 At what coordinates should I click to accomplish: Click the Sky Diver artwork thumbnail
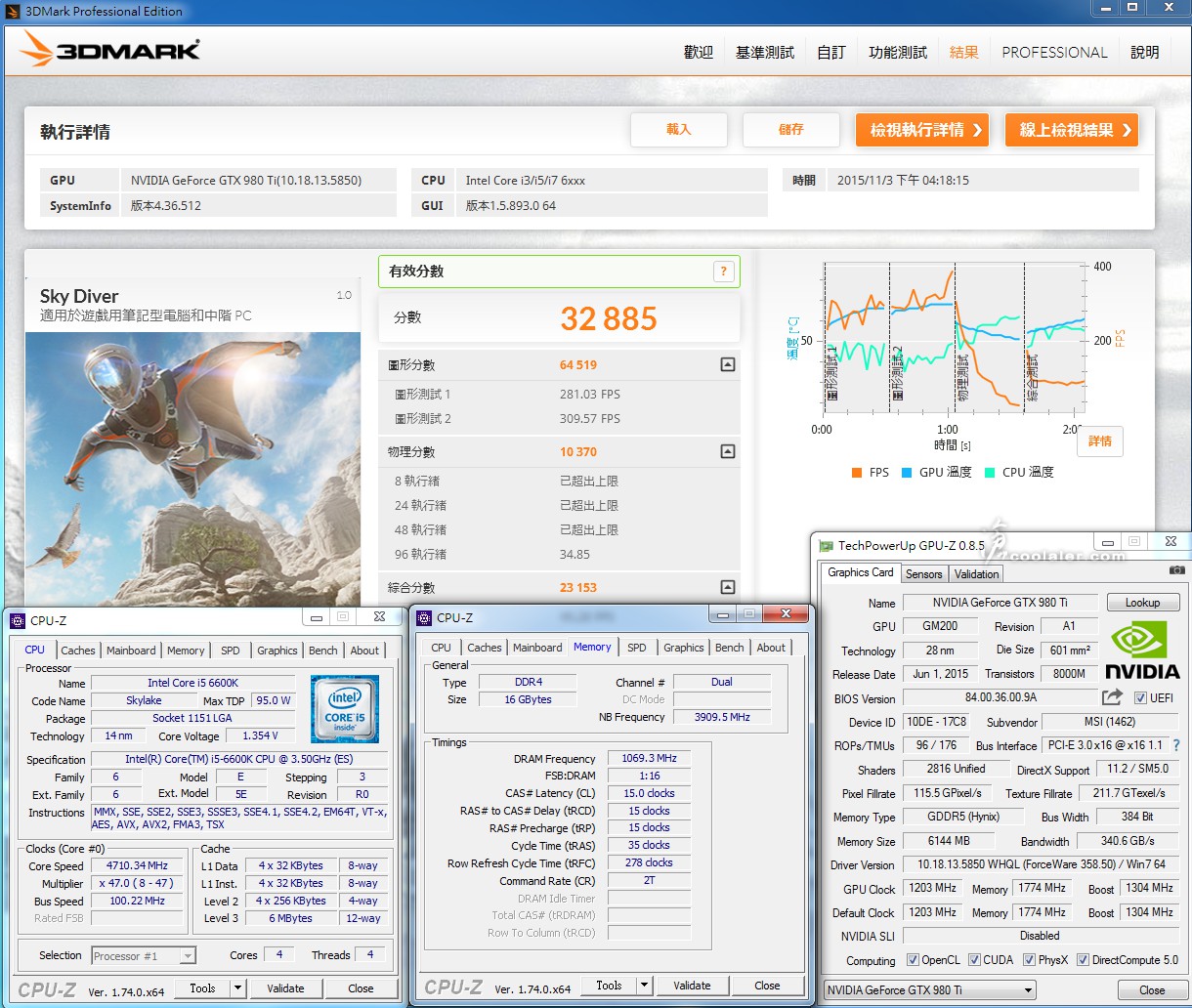pyautogui.click(x=192, y=469)
